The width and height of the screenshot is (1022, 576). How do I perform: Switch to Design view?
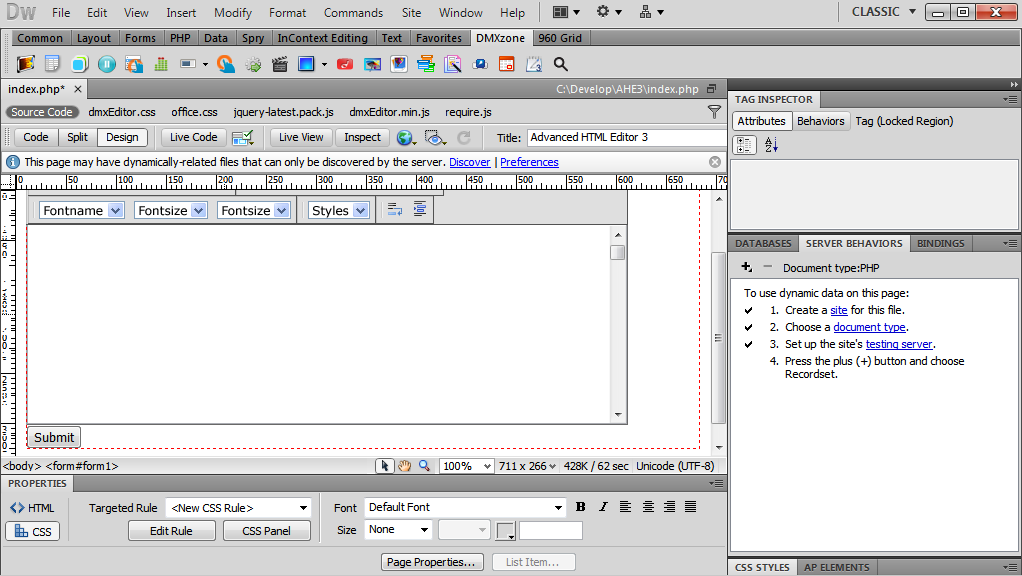(x=122, y=137)
